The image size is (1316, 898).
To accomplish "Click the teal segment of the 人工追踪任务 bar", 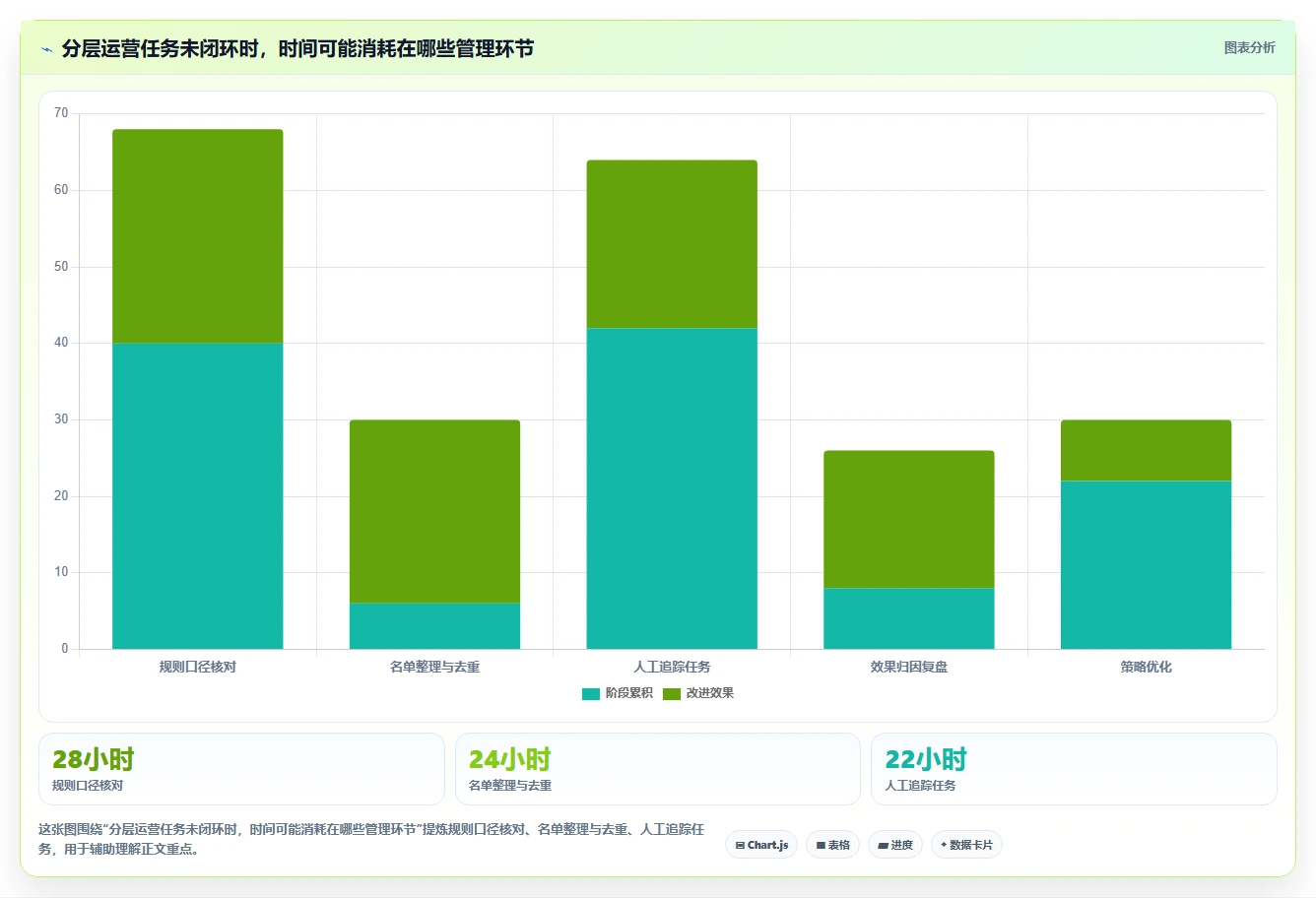I will click(672, 488).
